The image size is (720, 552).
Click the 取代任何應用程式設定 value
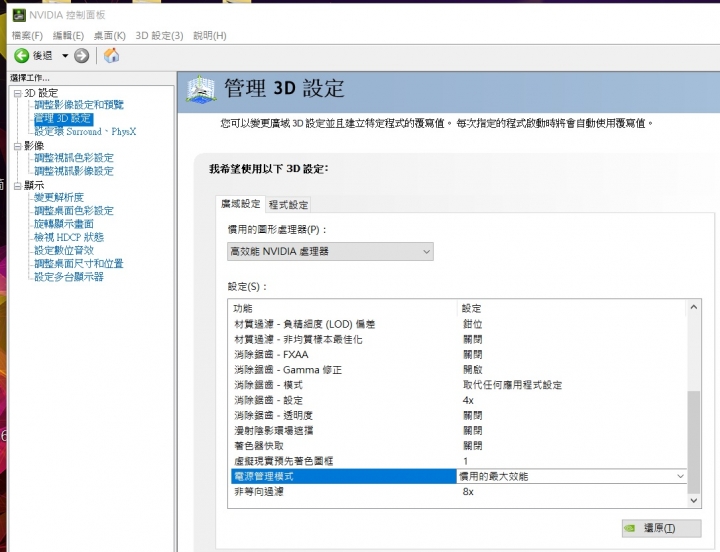click(x=512, y=385)
